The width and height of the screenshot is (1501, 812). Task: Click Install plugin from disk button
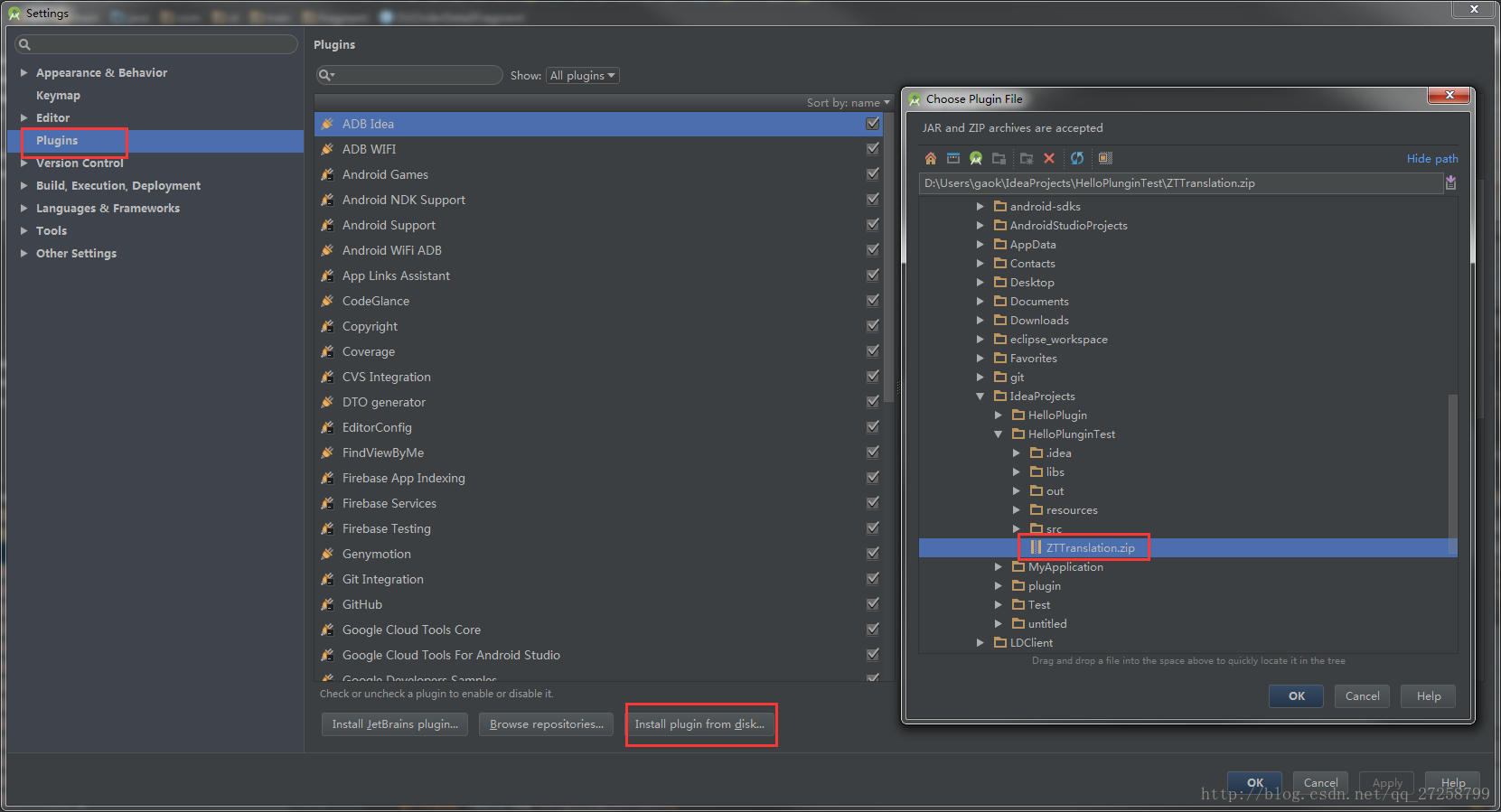699,724
